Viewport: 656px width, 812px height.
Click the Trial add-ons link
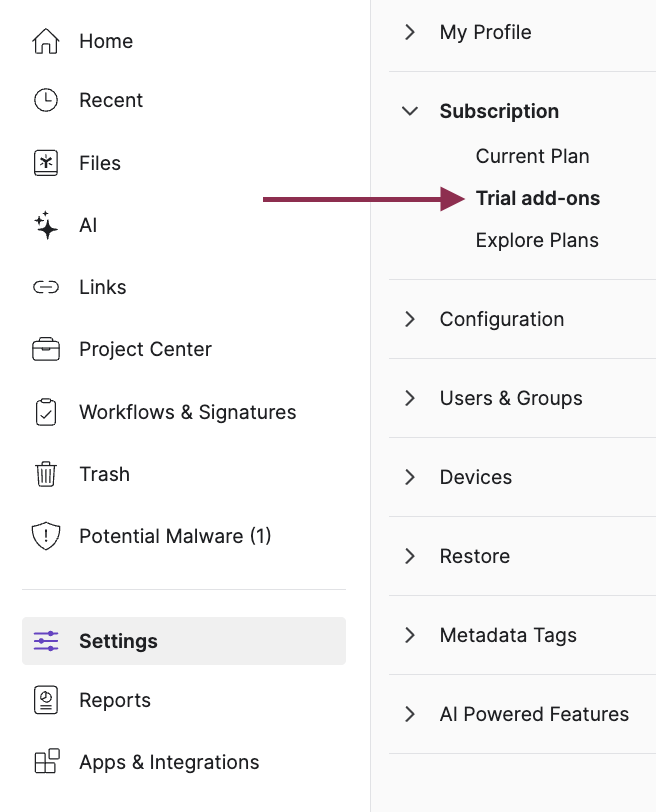(537, 198)
